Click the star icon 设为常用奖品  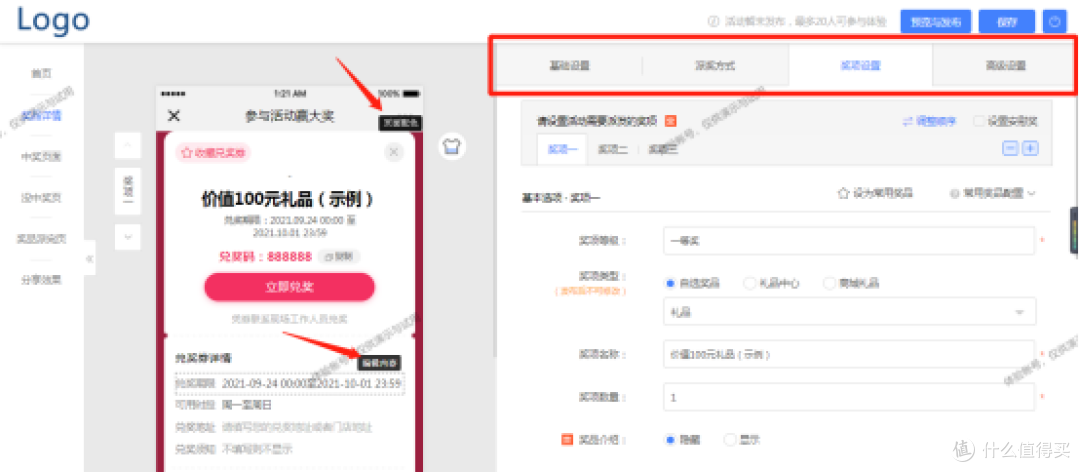842,194
